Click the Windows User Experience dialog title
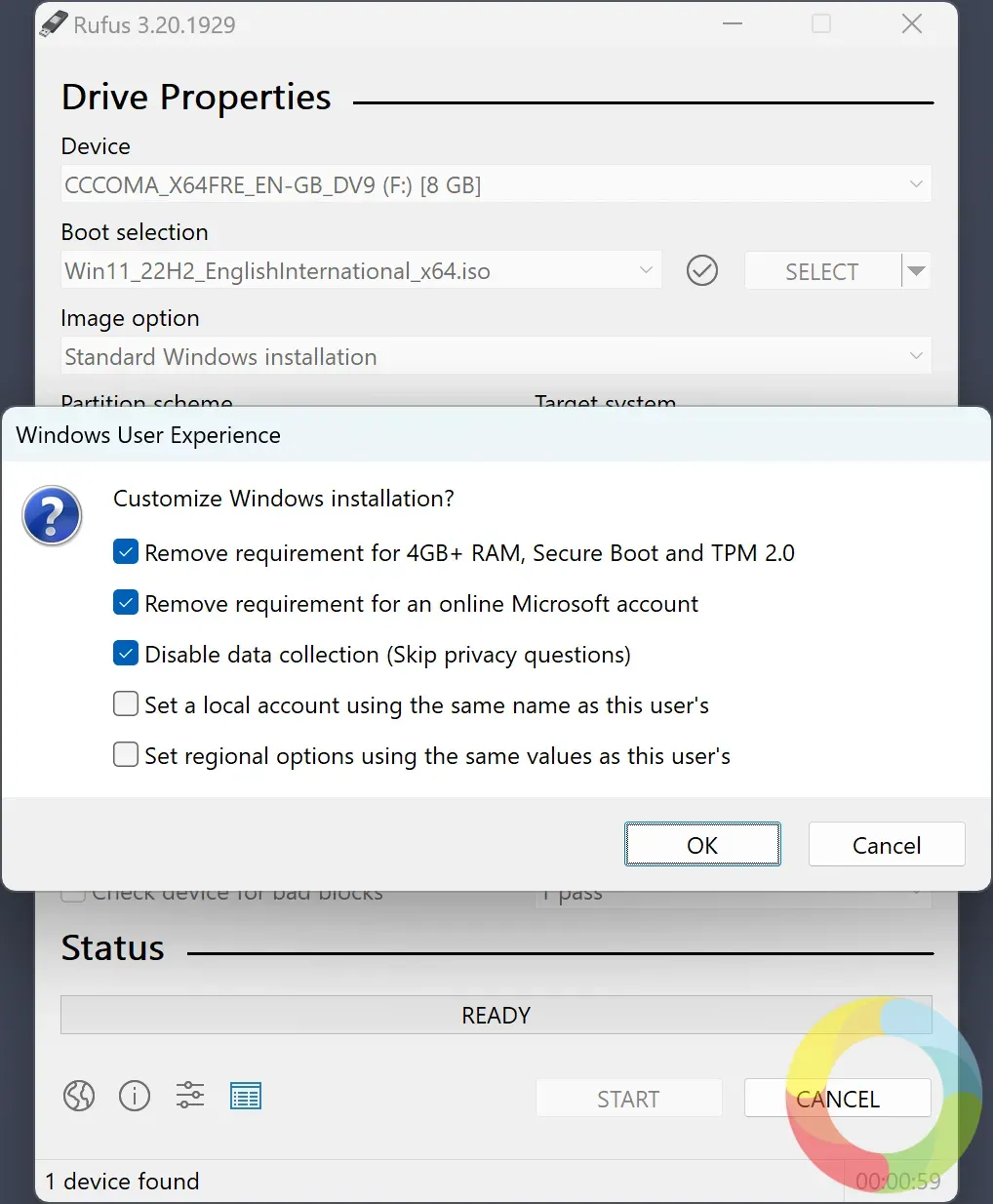Viewport: 993px width, 1204px height. point(148,435)
